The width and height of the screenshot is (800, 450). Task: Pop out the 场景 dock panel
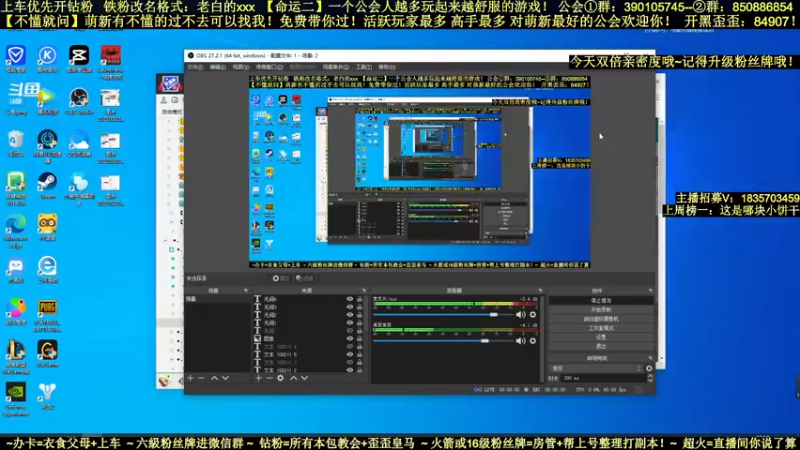click(246, 290)
